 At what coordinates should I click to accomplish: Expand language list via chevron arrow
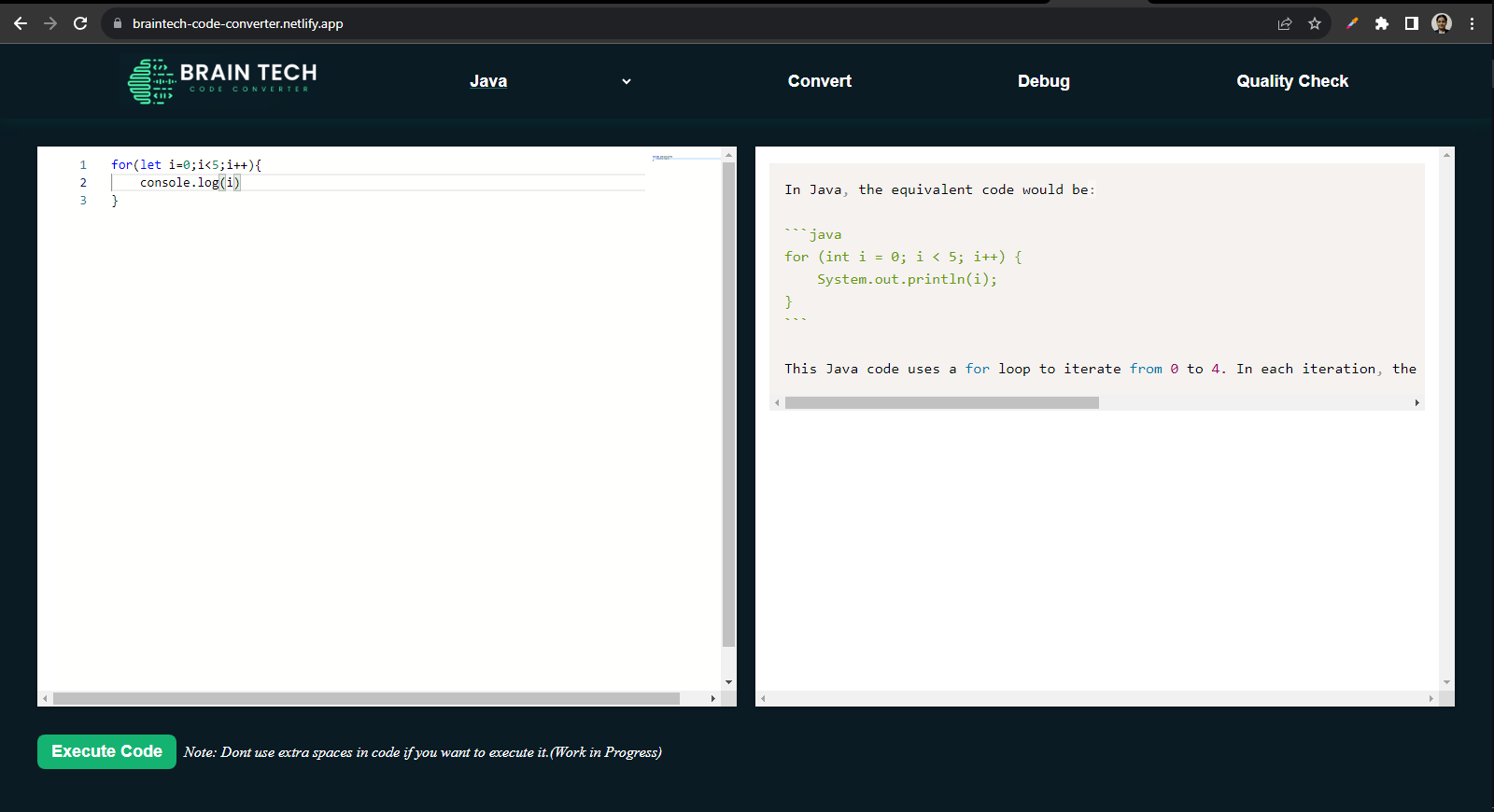627,81
